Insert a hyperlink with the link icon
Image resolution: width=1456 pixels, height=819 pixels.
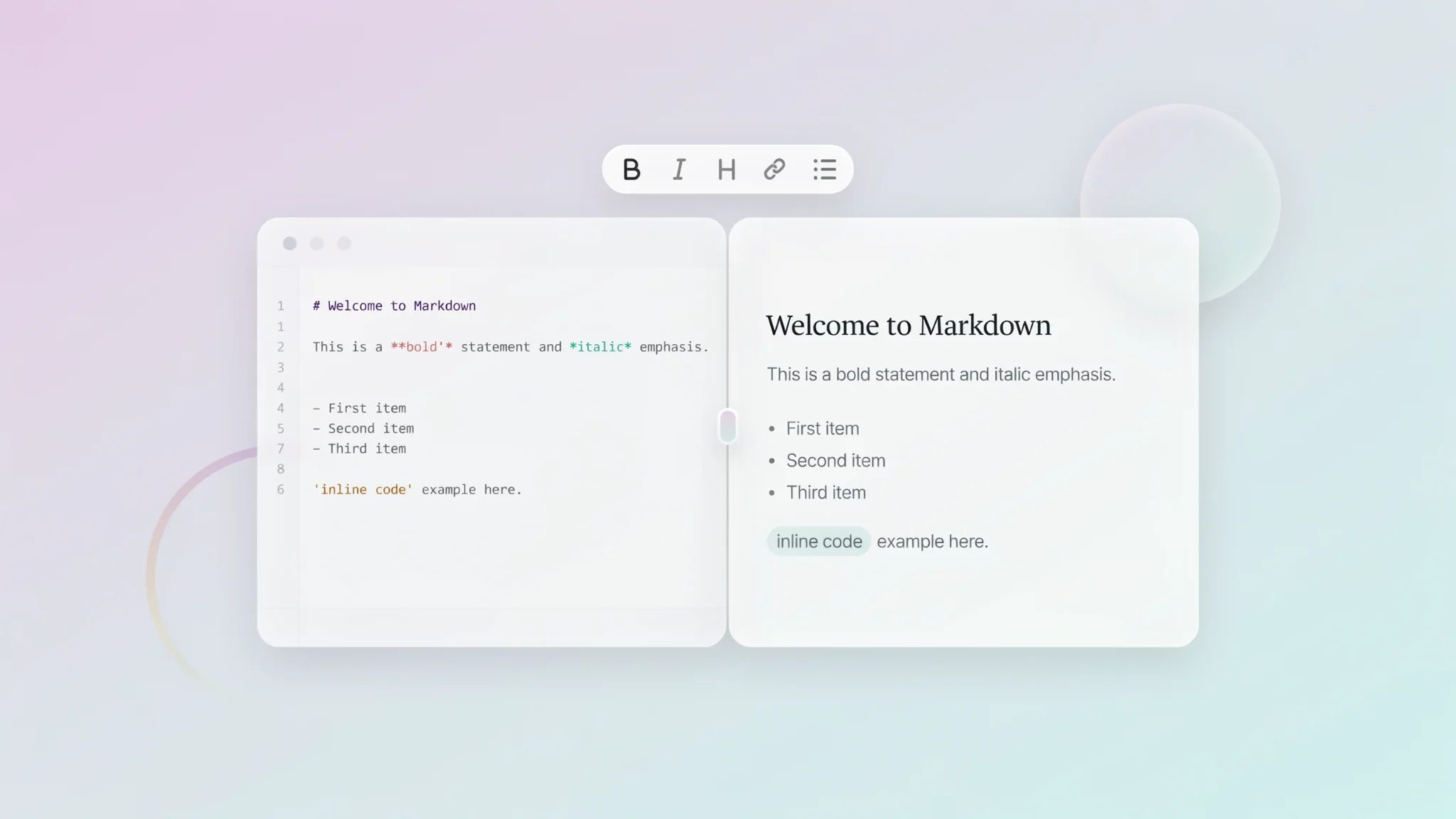pyautogui.click(x=774, y=169)
